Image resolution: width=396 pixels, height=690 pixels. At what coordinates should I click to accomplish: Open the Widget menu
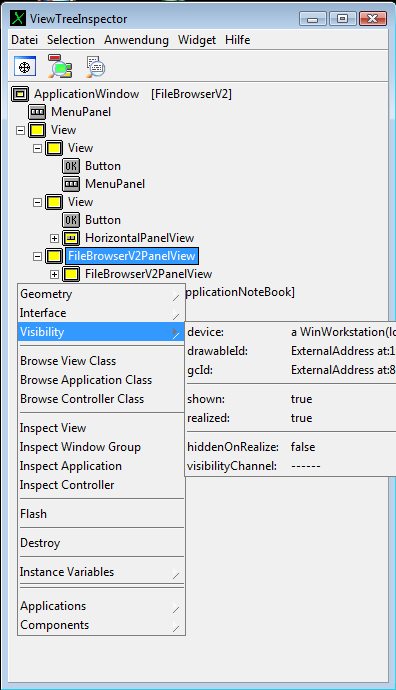197,40
